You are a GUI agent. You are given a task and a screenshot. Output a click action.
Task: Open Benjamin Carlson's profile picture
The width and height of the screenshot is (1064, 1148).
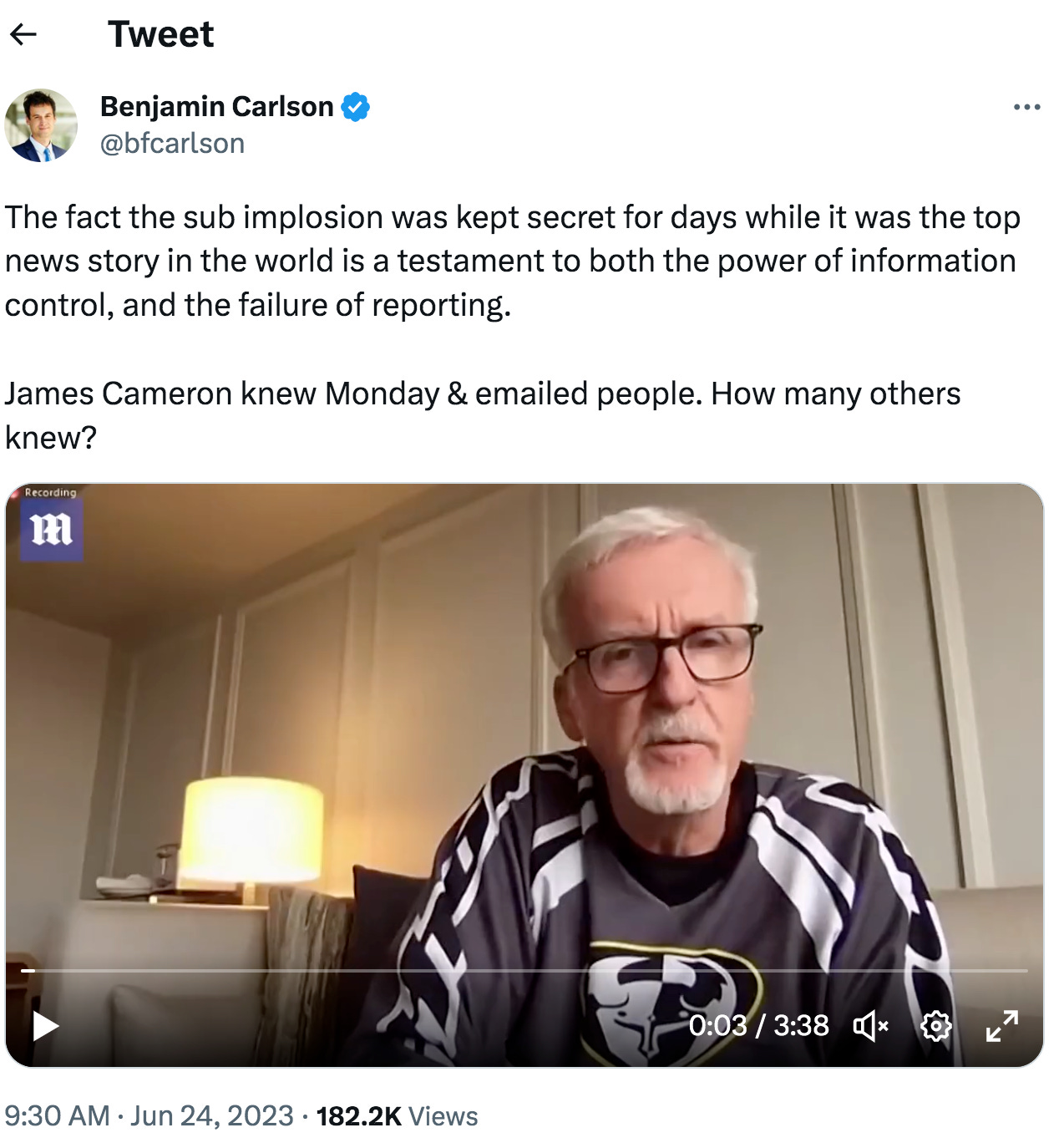point(41,125)
